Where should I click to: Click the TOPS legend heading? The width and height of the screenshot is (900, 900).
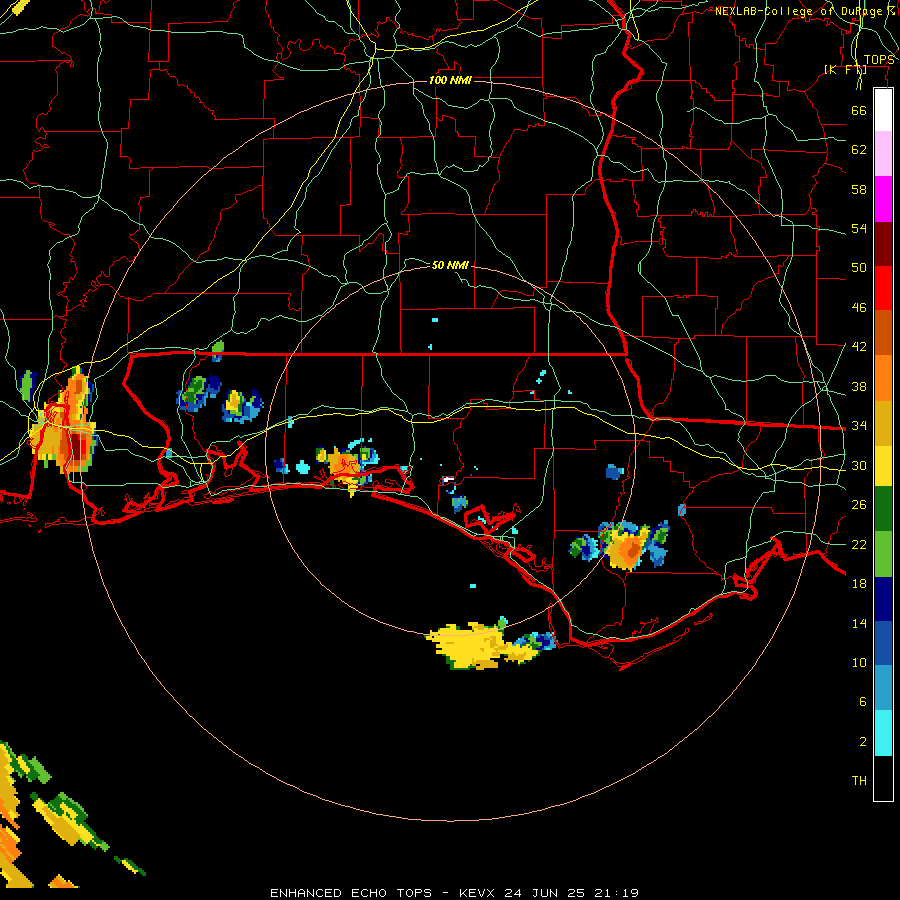point(879,60)
